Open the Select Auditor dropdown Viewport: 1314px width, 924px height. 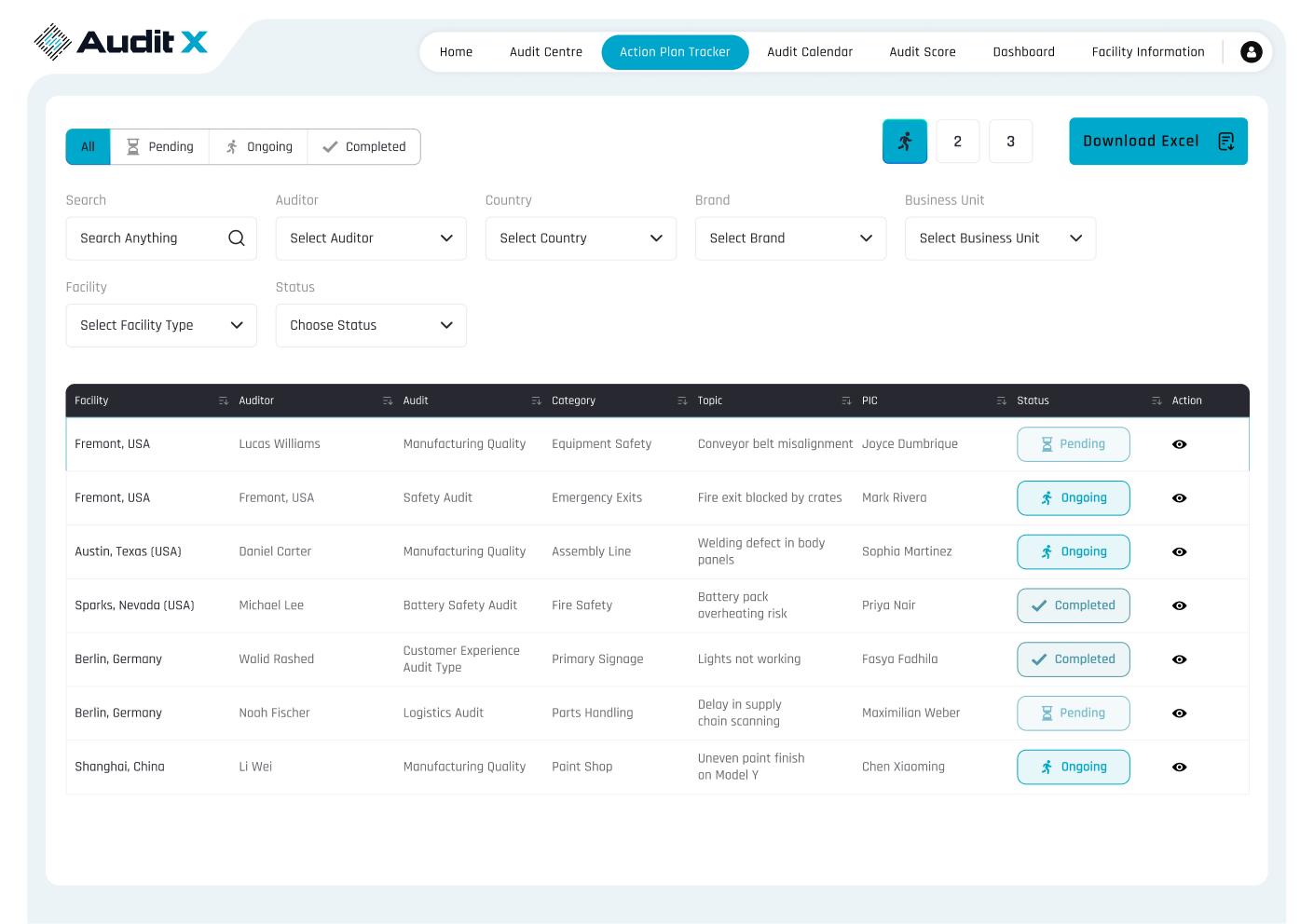[x=371, y=238]
